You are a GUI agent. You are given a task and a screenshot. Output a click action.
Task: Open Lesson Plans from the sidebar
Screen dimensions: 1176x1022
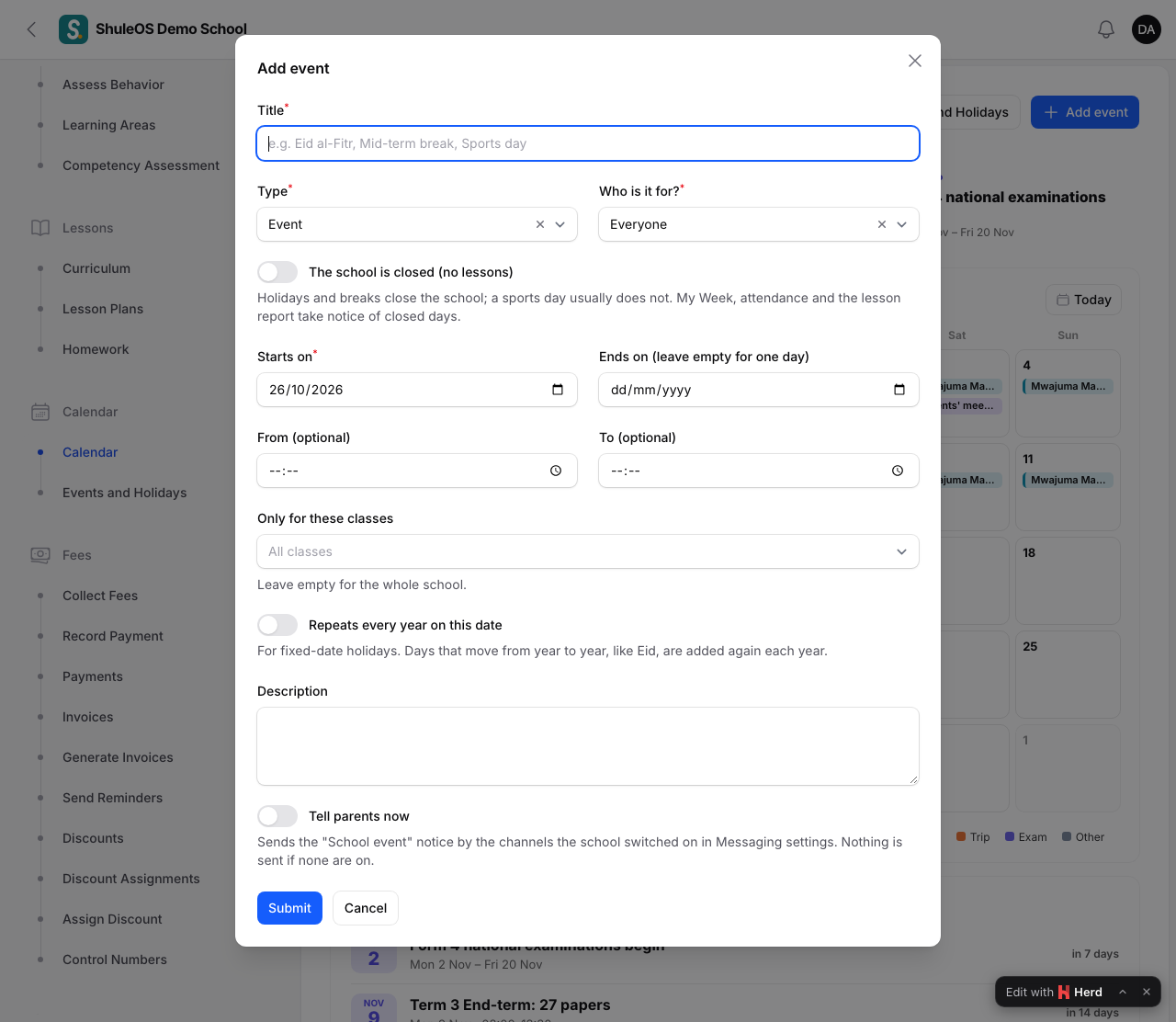(103, 309)
